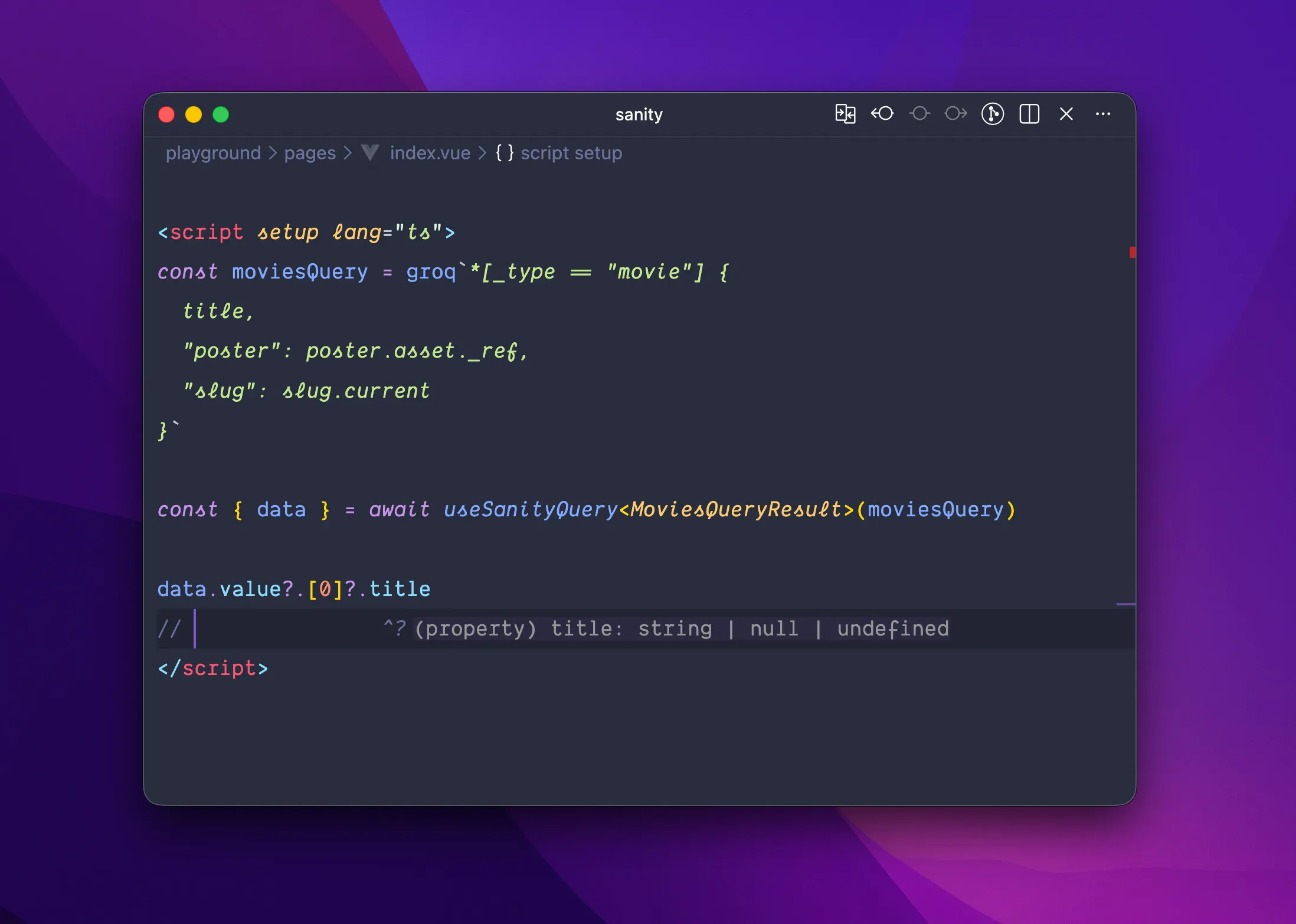Screen dimensions: 1296x924
Task: Open the More Actions ellipsis menu
Action: (x=1103, y=114)
